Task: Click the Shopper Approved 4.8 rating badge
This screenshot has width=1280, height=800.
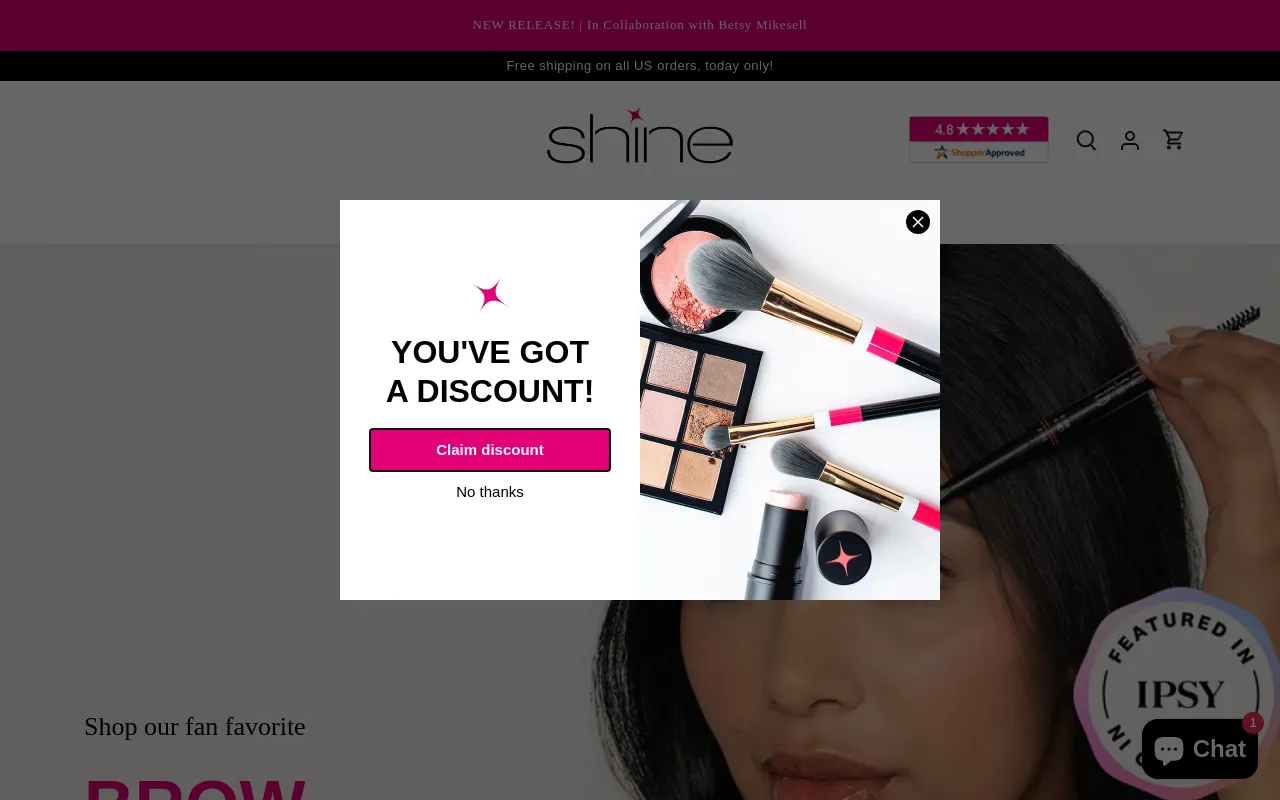Action: [x=979, y=139]
